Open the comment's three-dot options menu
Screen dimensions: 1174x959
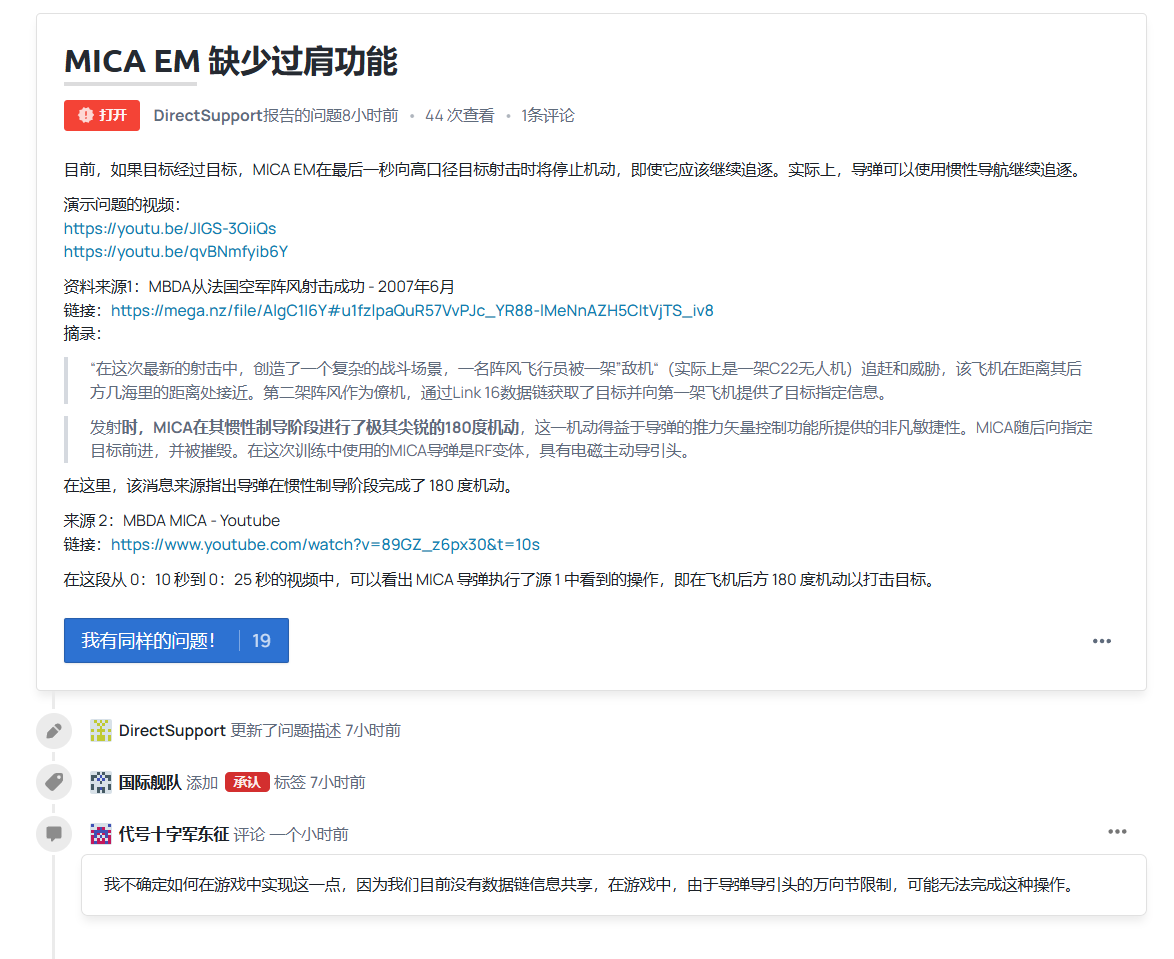[1117, 832]
